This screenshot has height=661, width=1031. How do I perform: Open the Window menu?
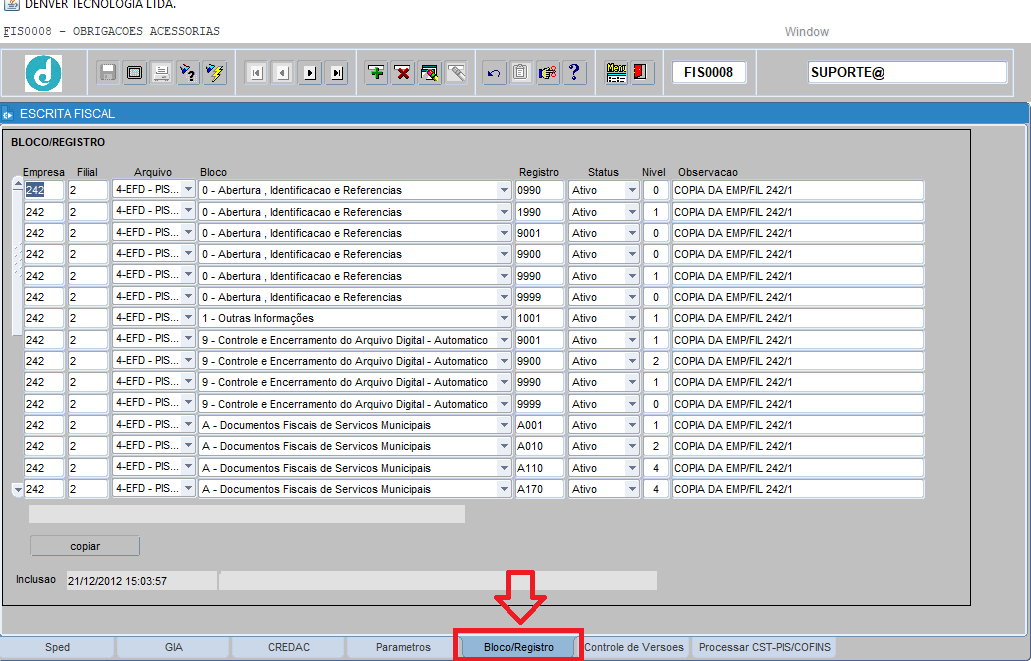click(807, 32)
